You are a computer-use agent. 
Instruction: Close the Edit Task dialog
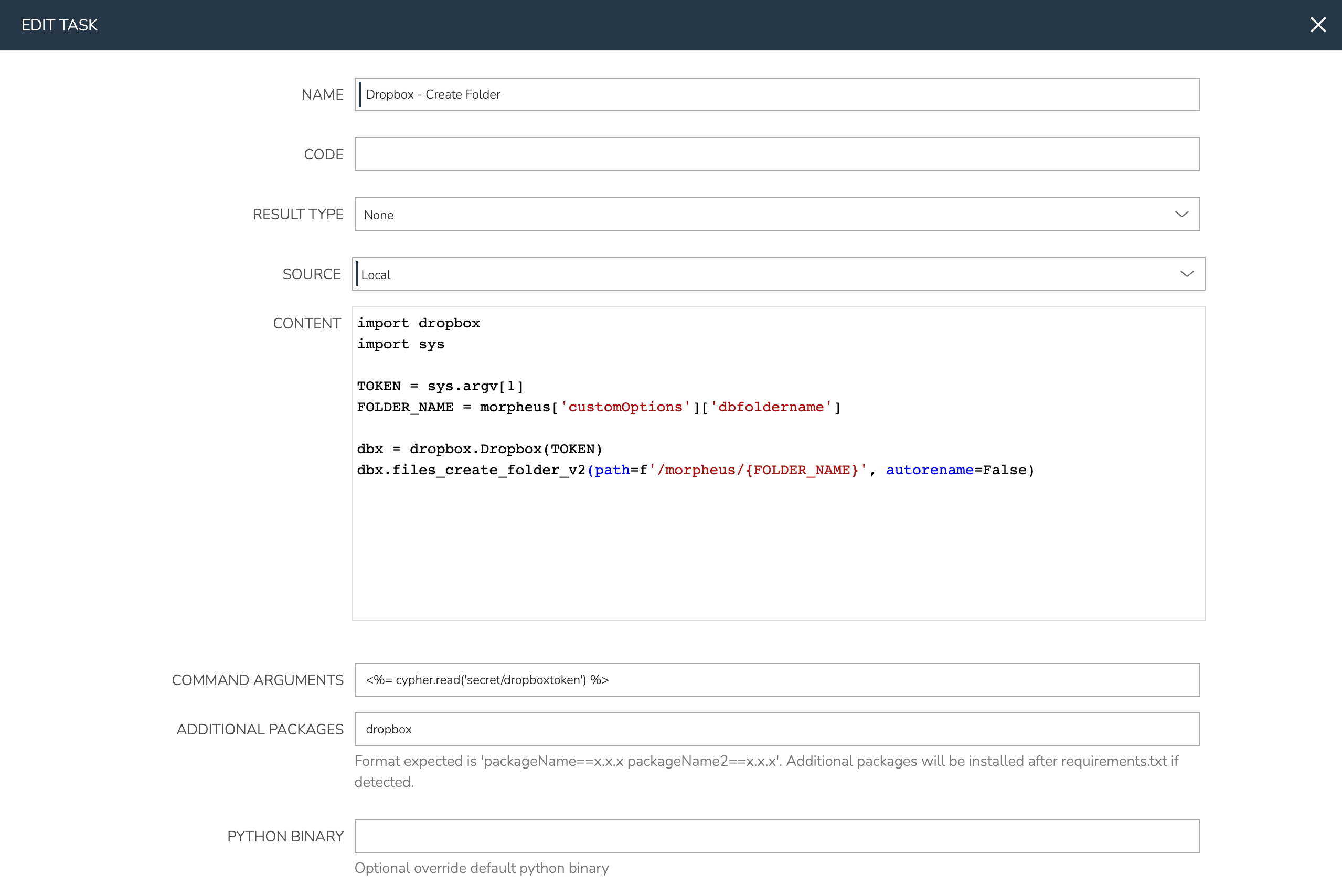[x=1317, y=25]
